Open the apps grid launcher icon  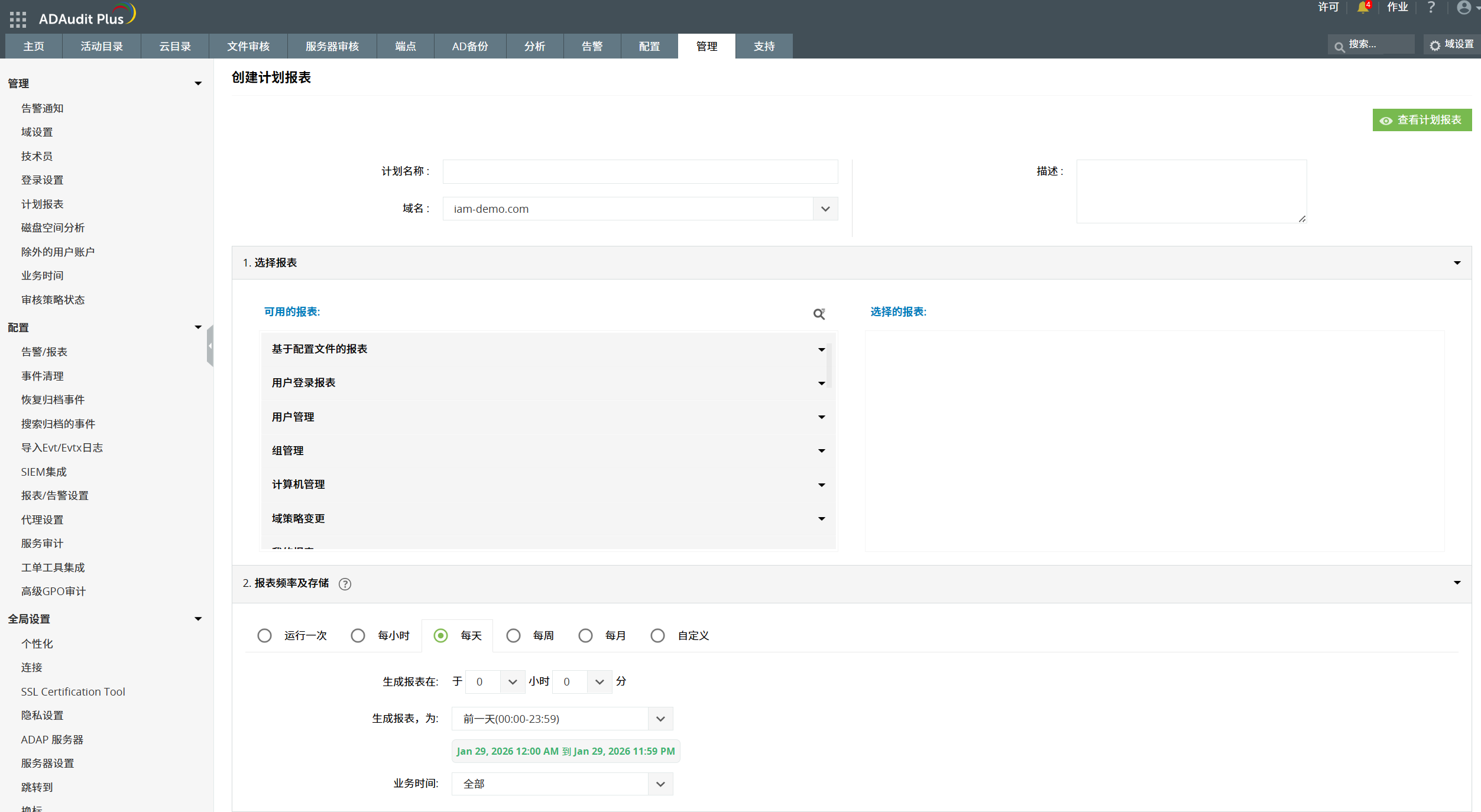18,20
